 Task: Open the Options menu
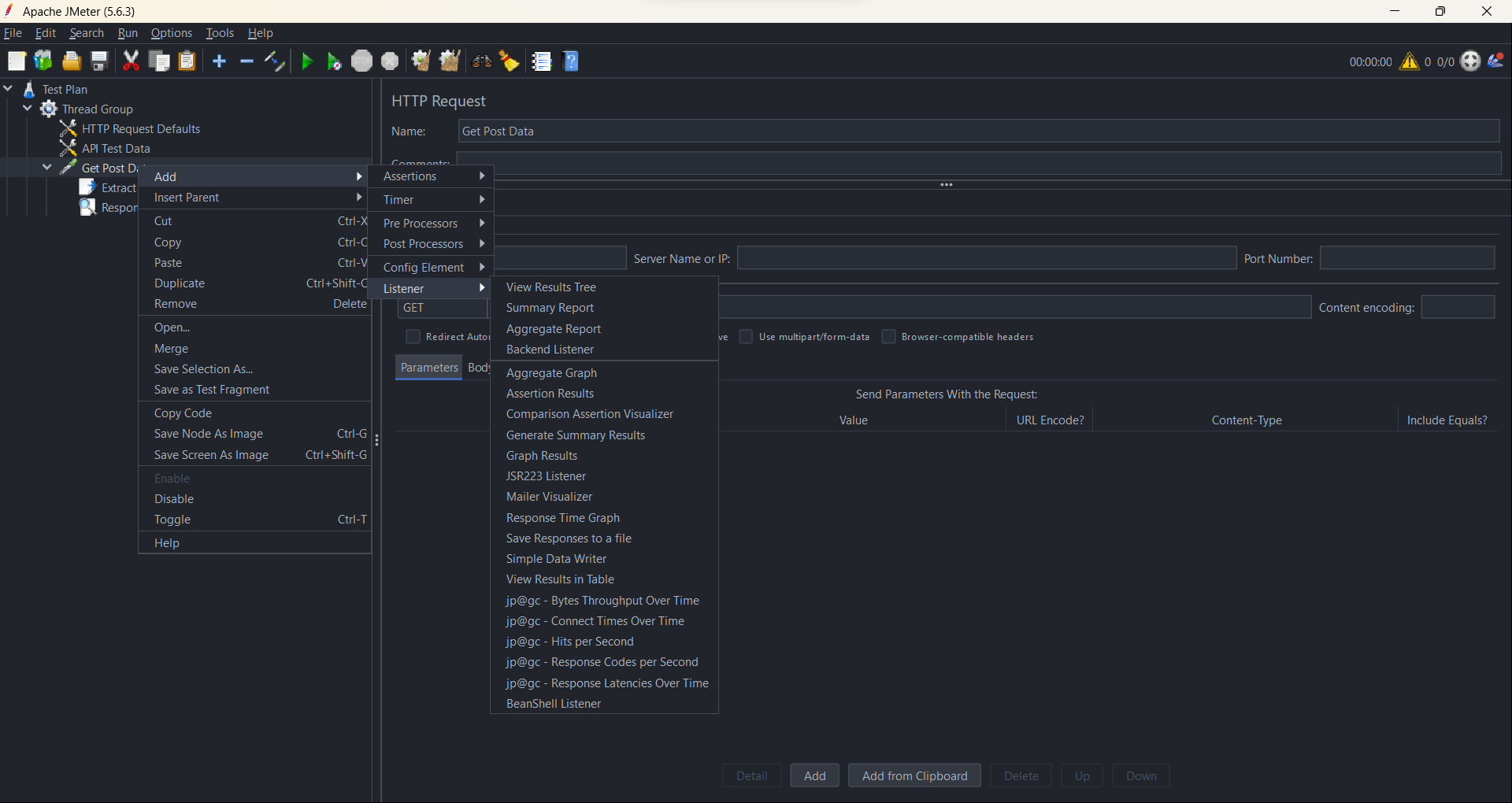point(171,32)
